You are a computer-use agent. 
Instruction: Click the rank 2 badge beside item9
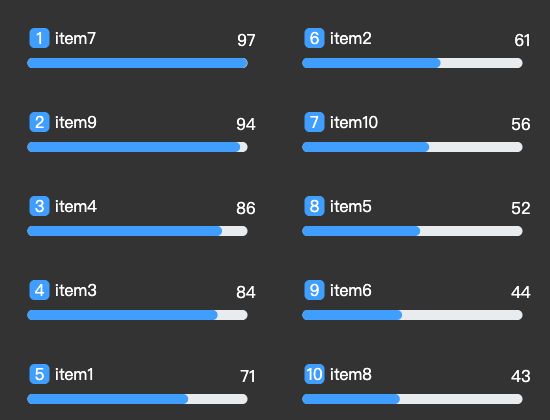[39, 122]
